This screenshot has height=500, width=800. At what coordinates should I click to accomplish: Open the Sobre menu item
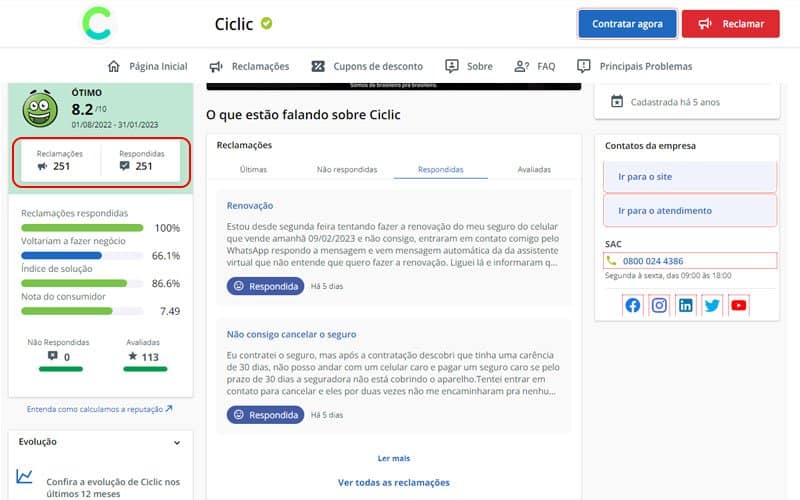[x=480, y=66]
